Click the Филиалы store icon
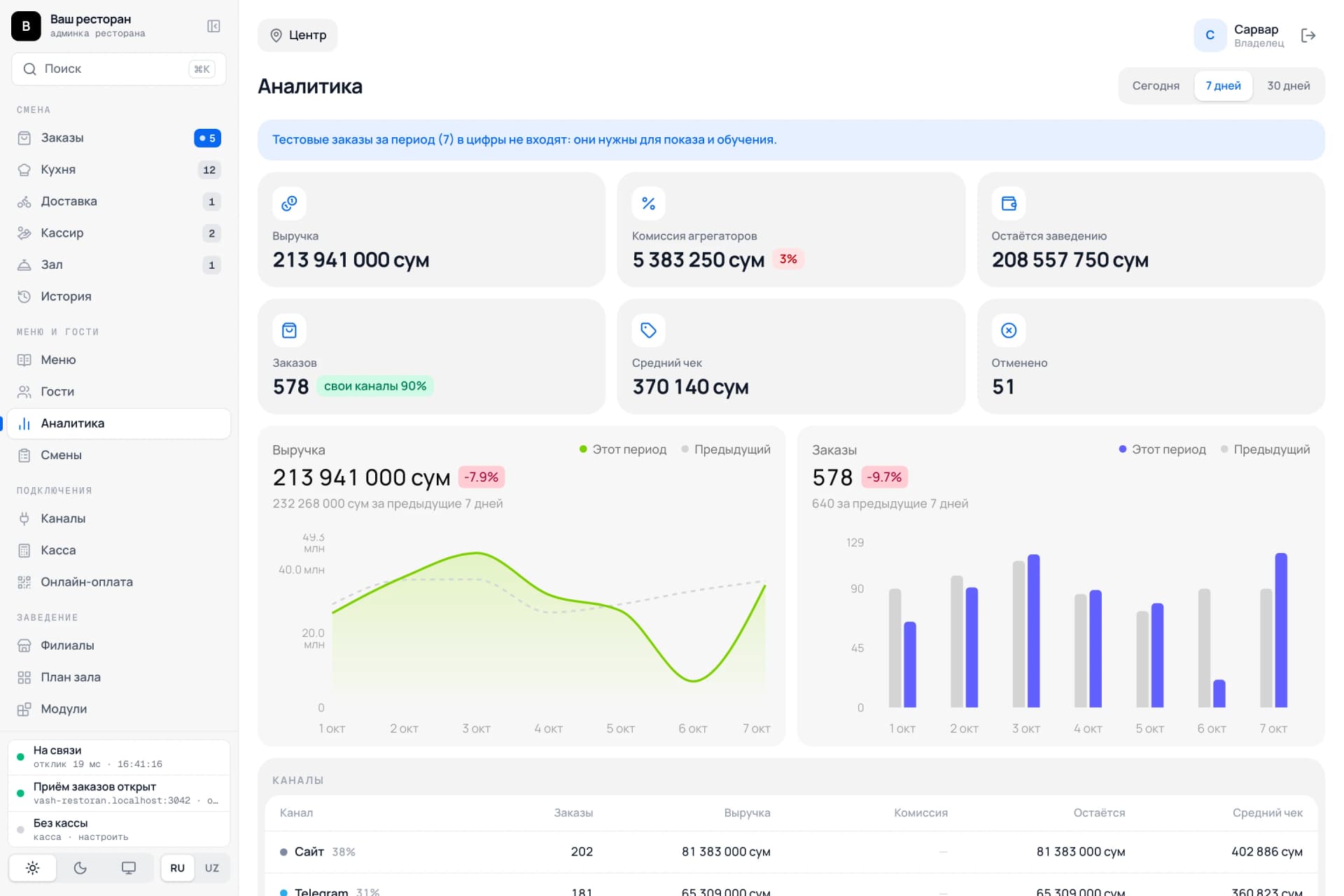The height and width of the screenshot is (896, 1344). (24, 645)
